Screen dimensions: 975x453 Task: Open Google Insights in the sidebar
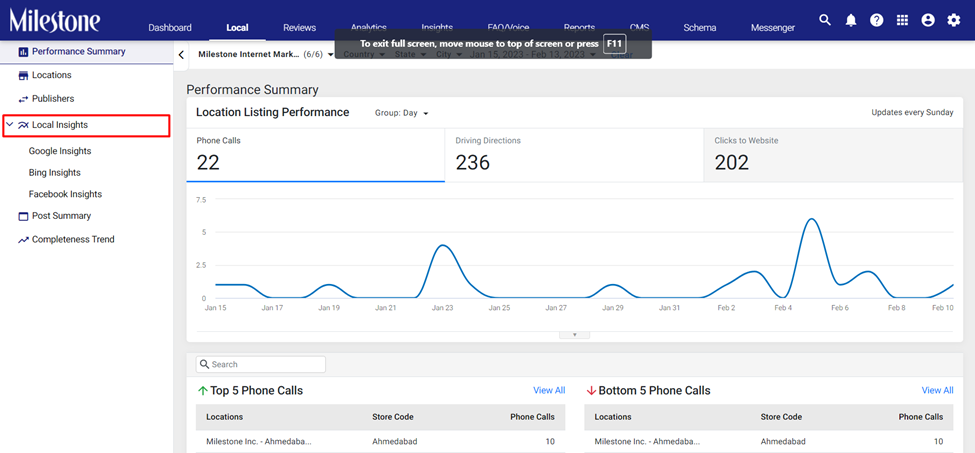click(60, 151)
